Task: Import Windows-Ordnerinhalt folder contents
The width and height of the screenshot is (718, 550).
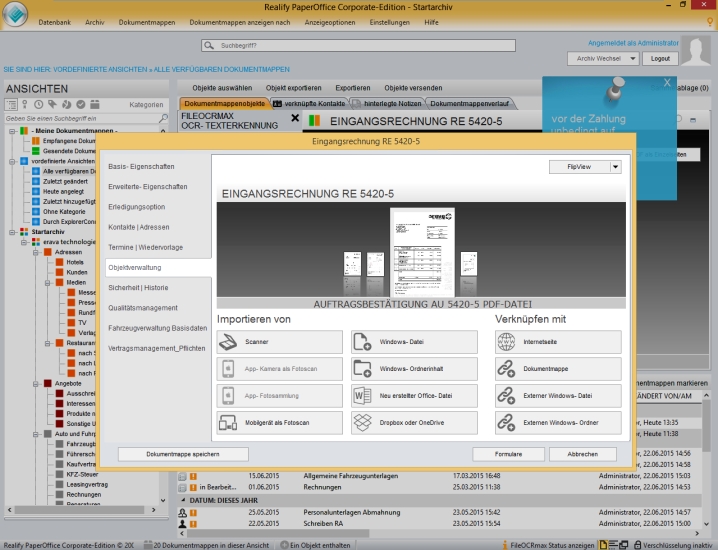Action: click(416, 368)
